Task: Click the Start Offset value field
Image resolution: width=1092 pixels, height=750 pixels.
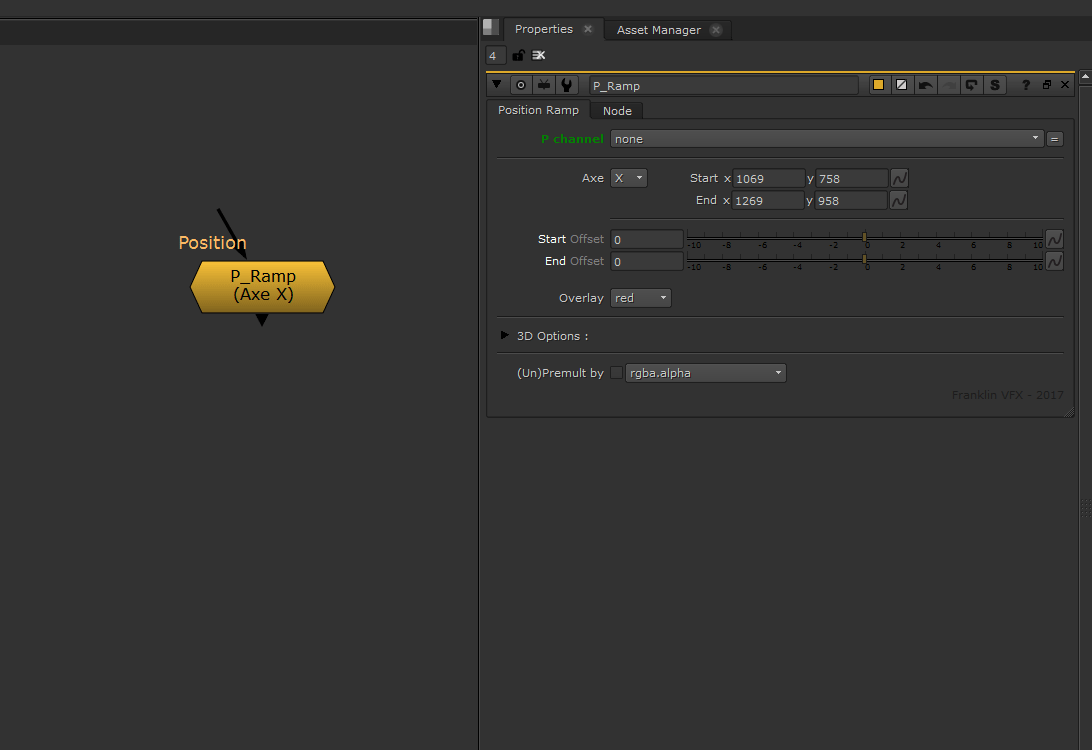Action: click(x=646, y=239)
